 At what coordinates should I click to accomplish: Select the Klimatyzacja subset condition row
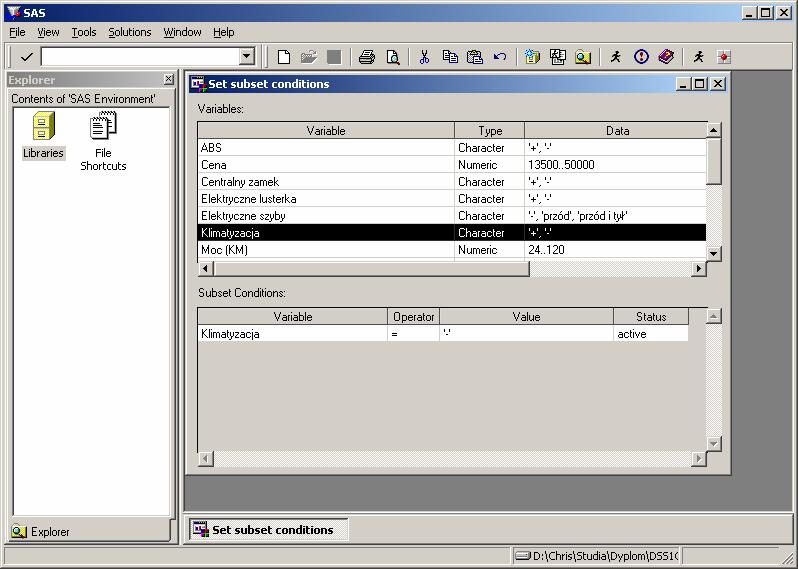click(443, 334)
